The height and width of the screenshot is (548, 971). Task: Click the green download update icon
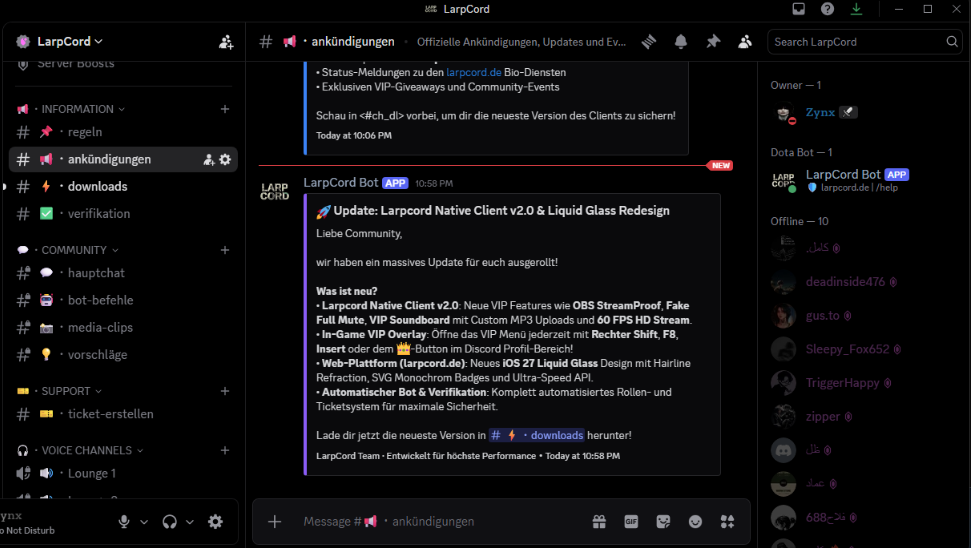[856, 9]
